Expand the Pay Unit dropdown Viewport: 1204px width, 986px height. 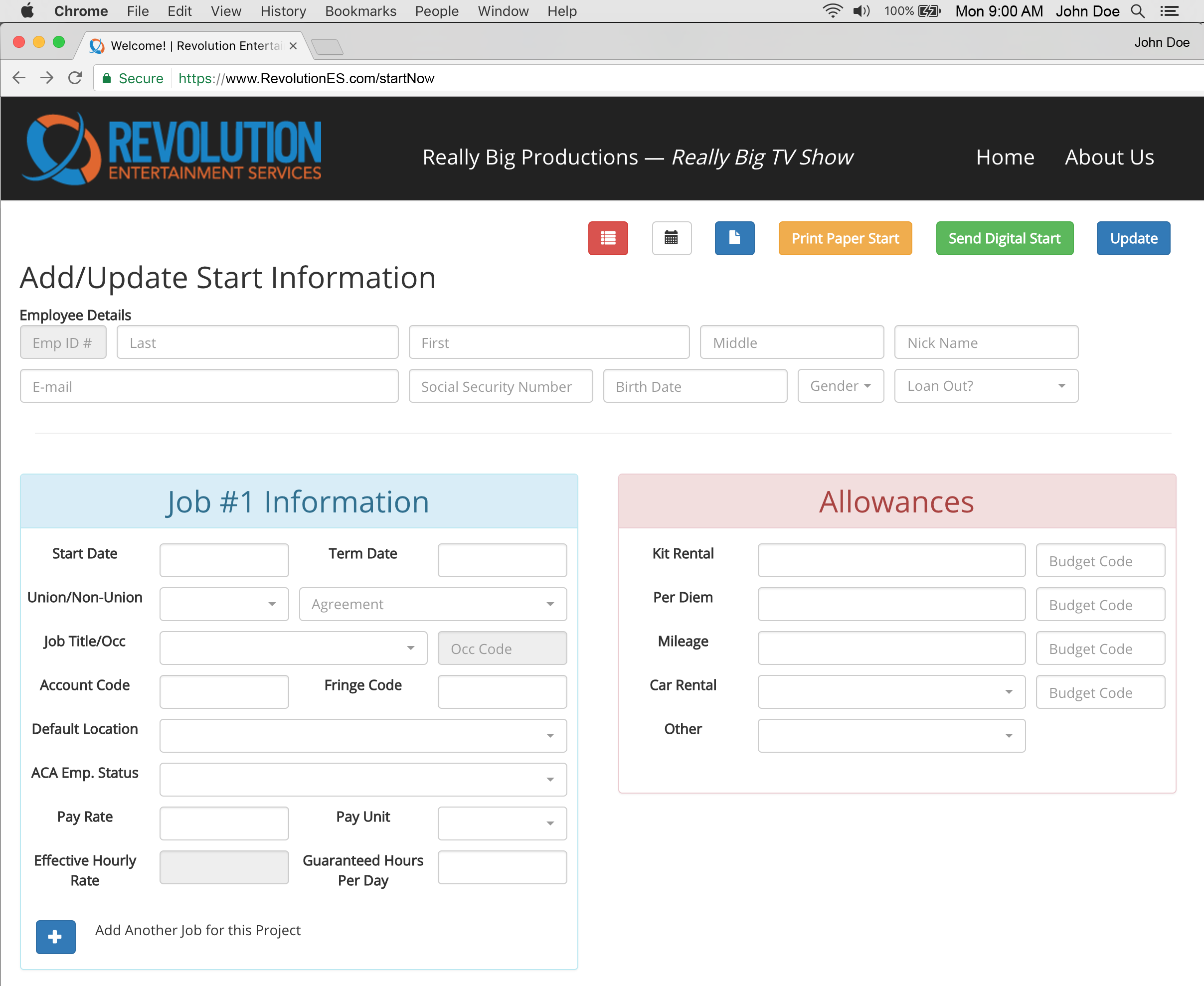(x=502, y=823)
